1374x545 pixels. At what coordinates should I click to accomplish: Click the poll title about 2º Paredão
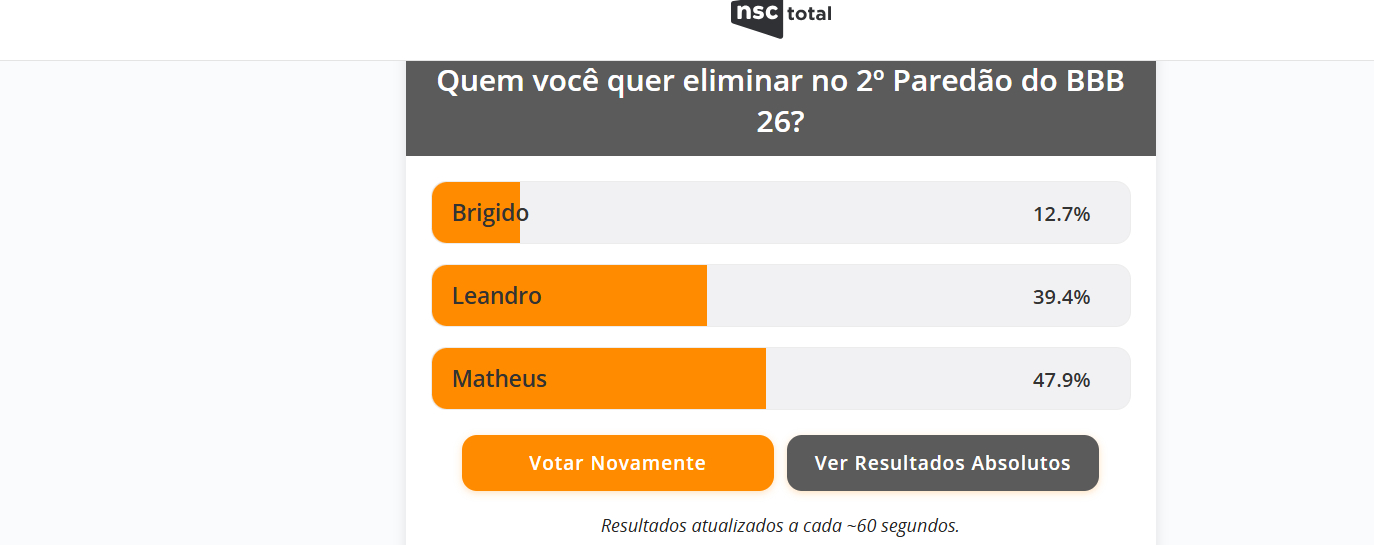tap(780, 81)
